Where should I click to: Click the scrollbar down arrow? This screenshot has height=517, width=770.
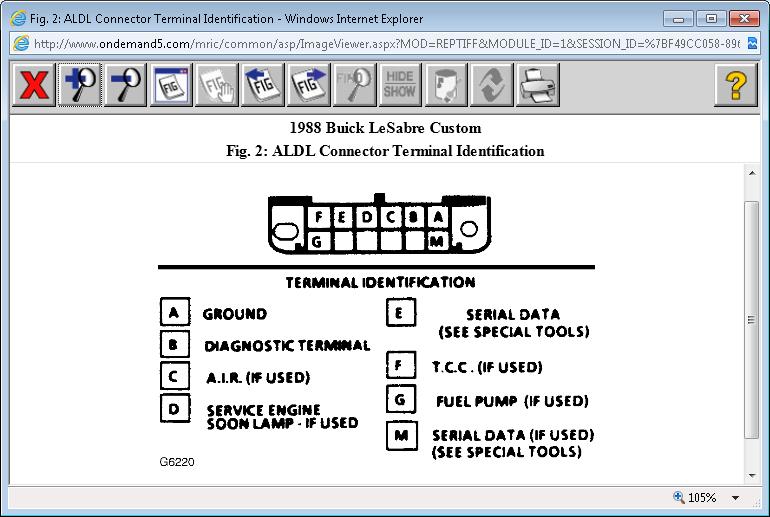(x=752, y=475)
